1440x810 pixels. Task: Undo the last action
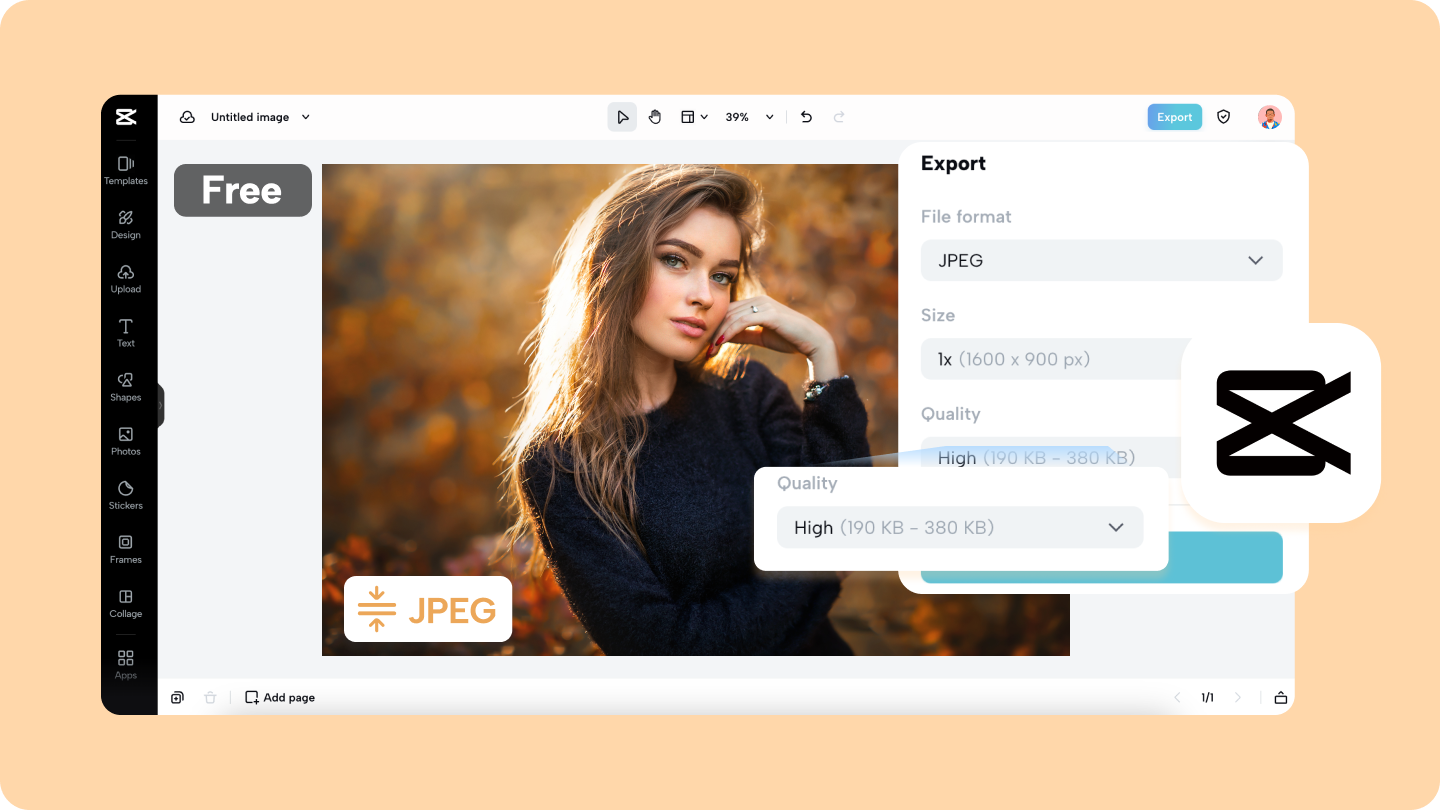(x=806, y=117)
